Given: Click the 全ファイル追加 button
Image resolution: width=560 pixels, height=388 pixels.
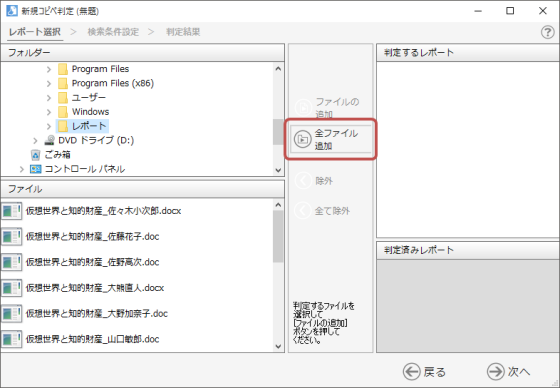Looking at the screenshot, I should pos(330,139).
